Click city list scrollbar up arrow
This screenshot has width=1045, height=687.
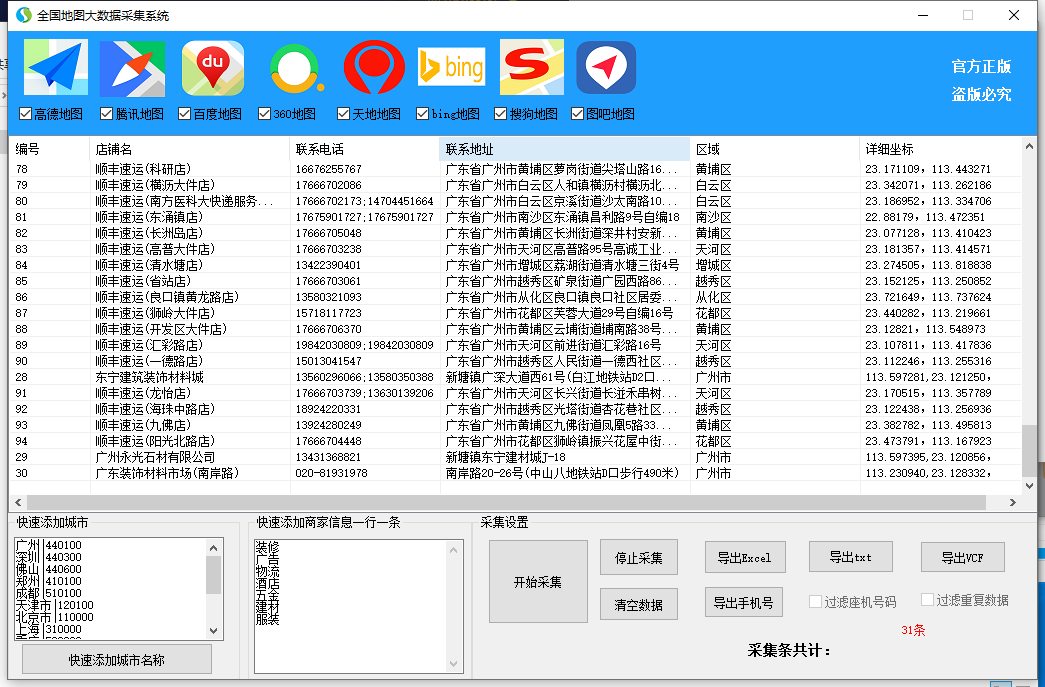coord(213,548)
